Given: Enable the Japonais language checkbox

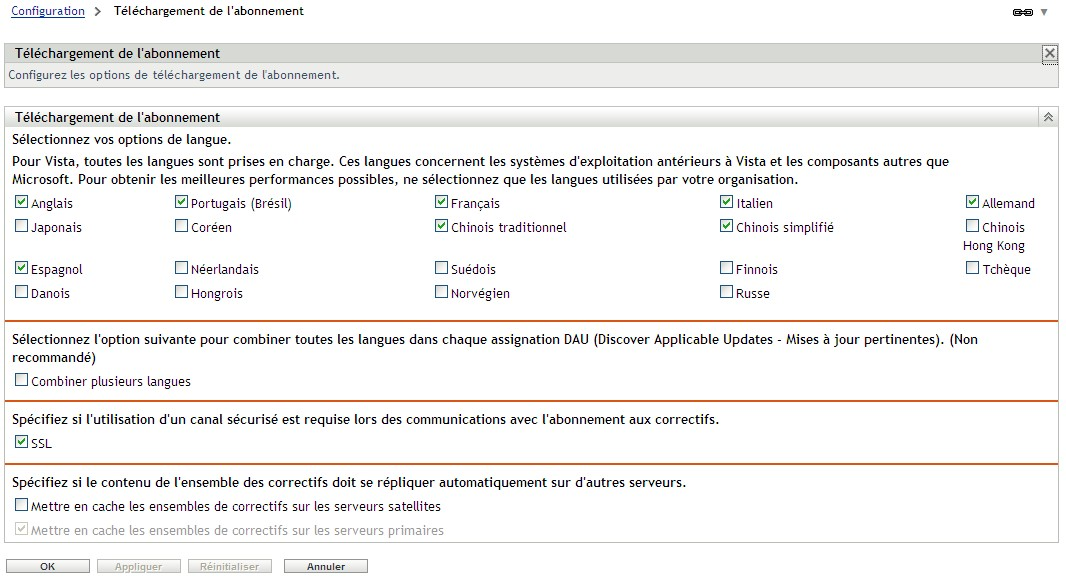Looking at the screenshot, I should click(21, 227).
